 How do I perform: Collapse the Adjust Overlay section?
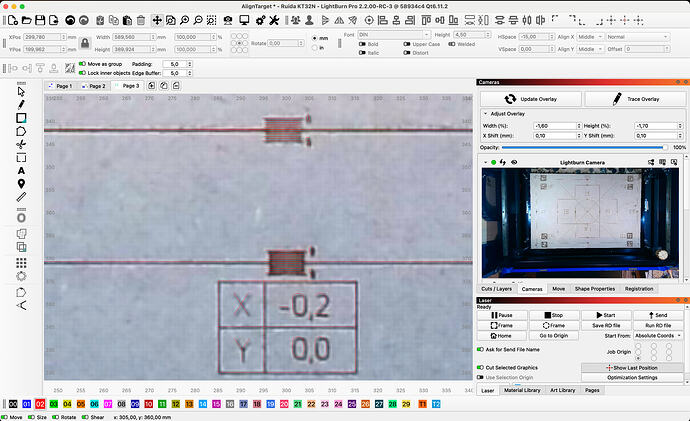tap(485, 113)
